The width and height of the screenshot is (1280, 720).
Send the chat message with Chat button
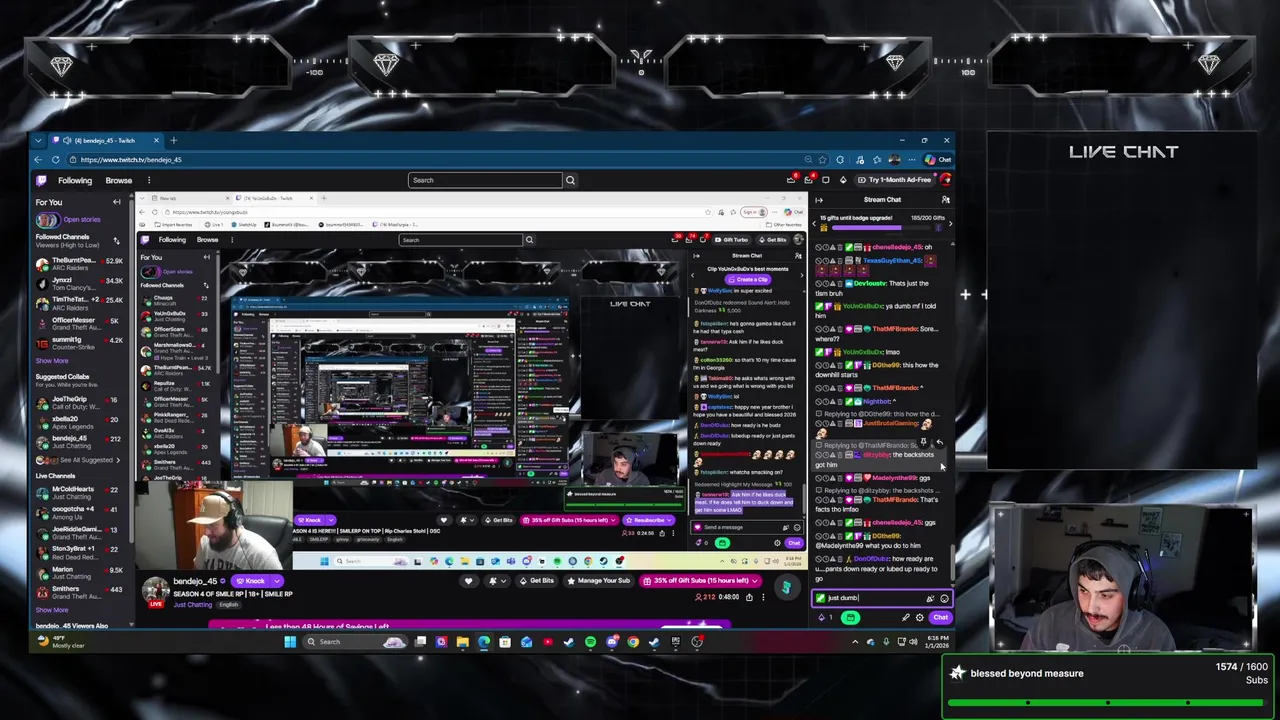point(940,617)
